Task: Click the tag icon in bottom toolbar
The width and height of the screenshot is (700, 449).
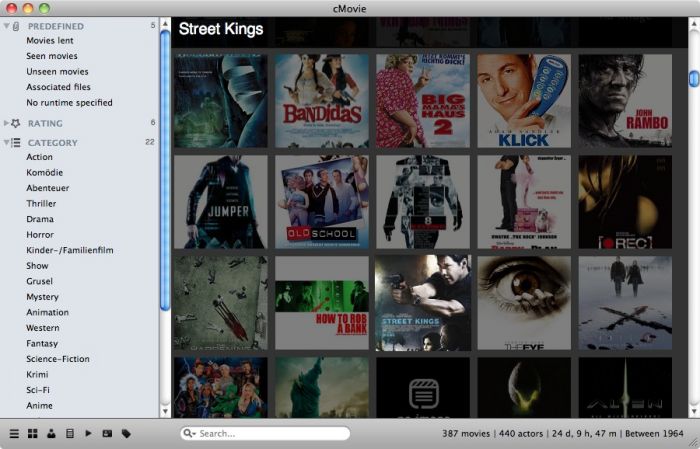Action: click(126, 433)
